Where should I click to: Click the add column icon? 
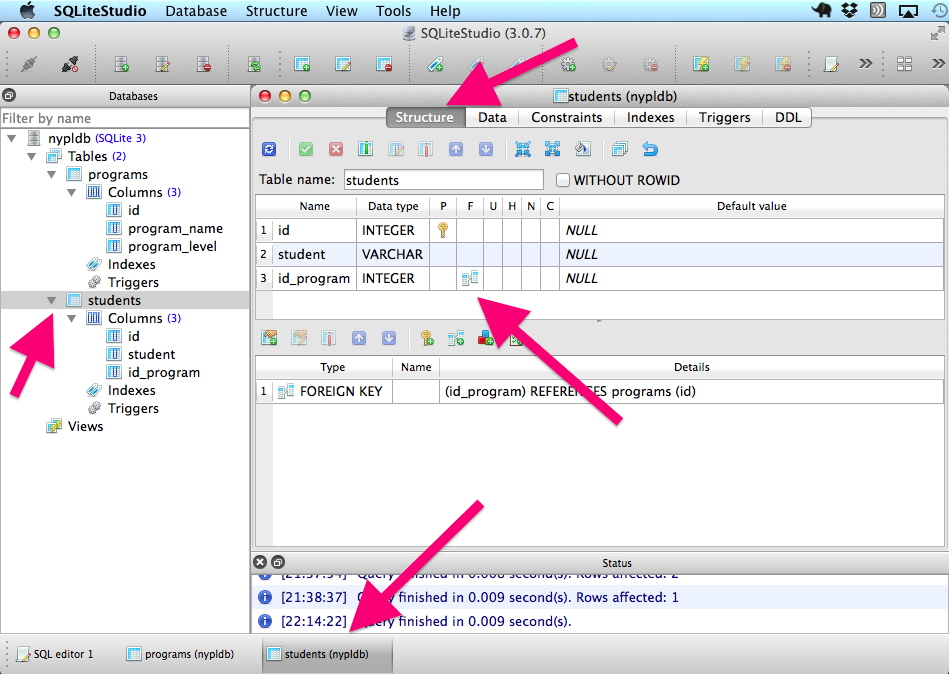[x=366, y=149]
